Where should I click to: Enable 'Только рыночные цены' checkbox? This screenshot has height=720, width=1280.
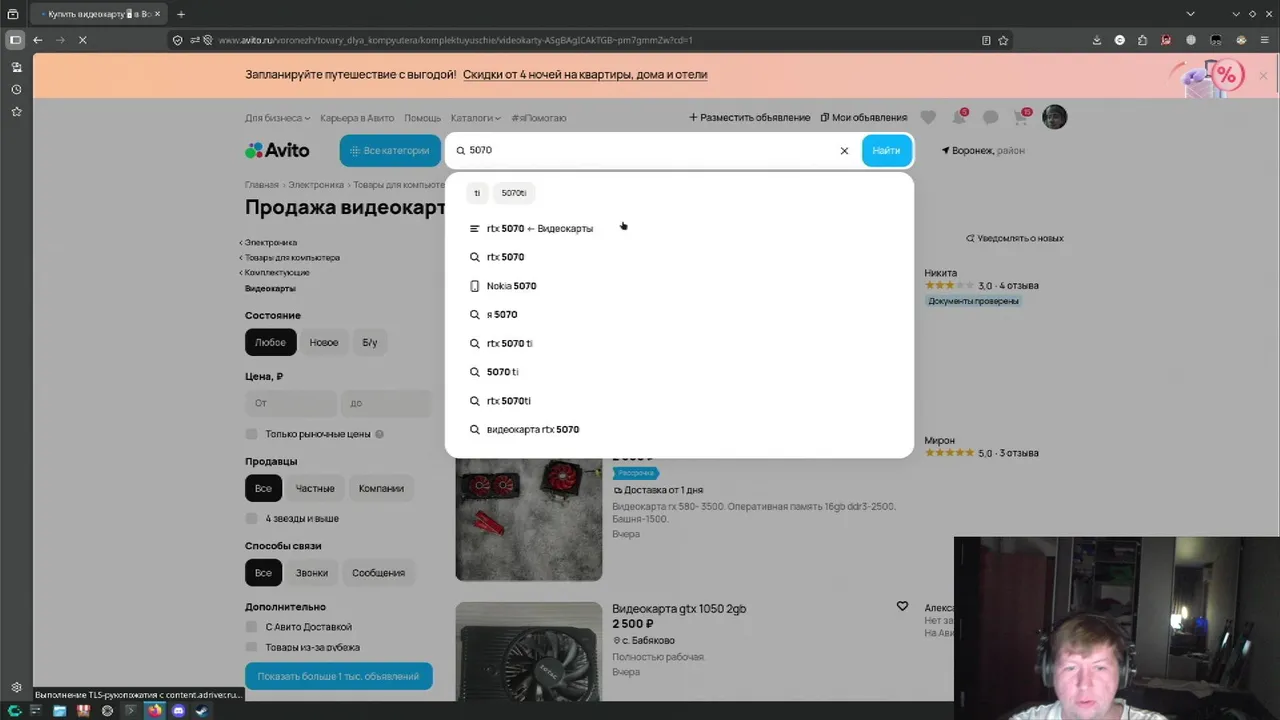tap(251, 434)
